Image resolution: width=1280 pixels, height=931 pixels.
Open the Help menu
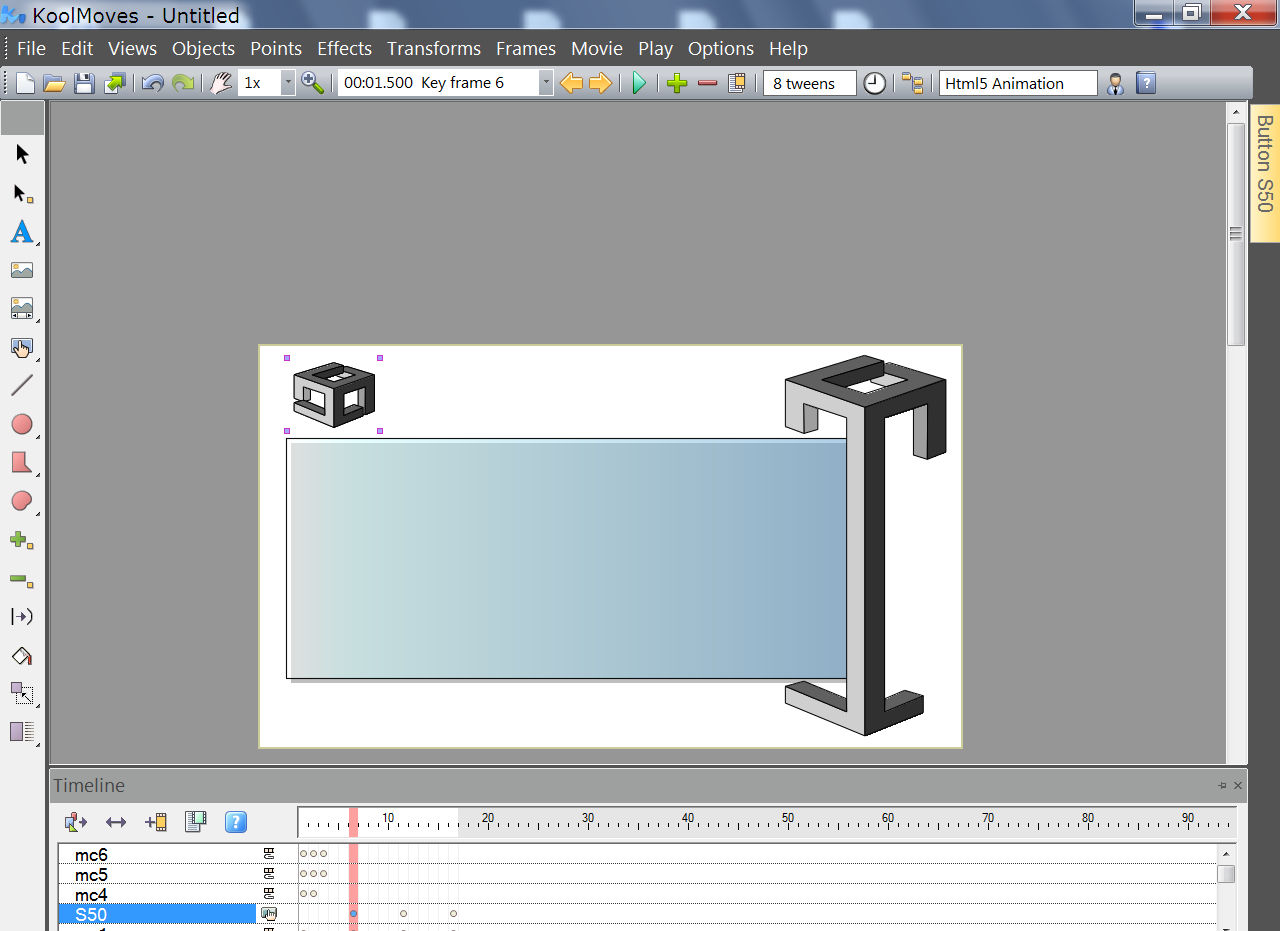[x=788, y=49]
